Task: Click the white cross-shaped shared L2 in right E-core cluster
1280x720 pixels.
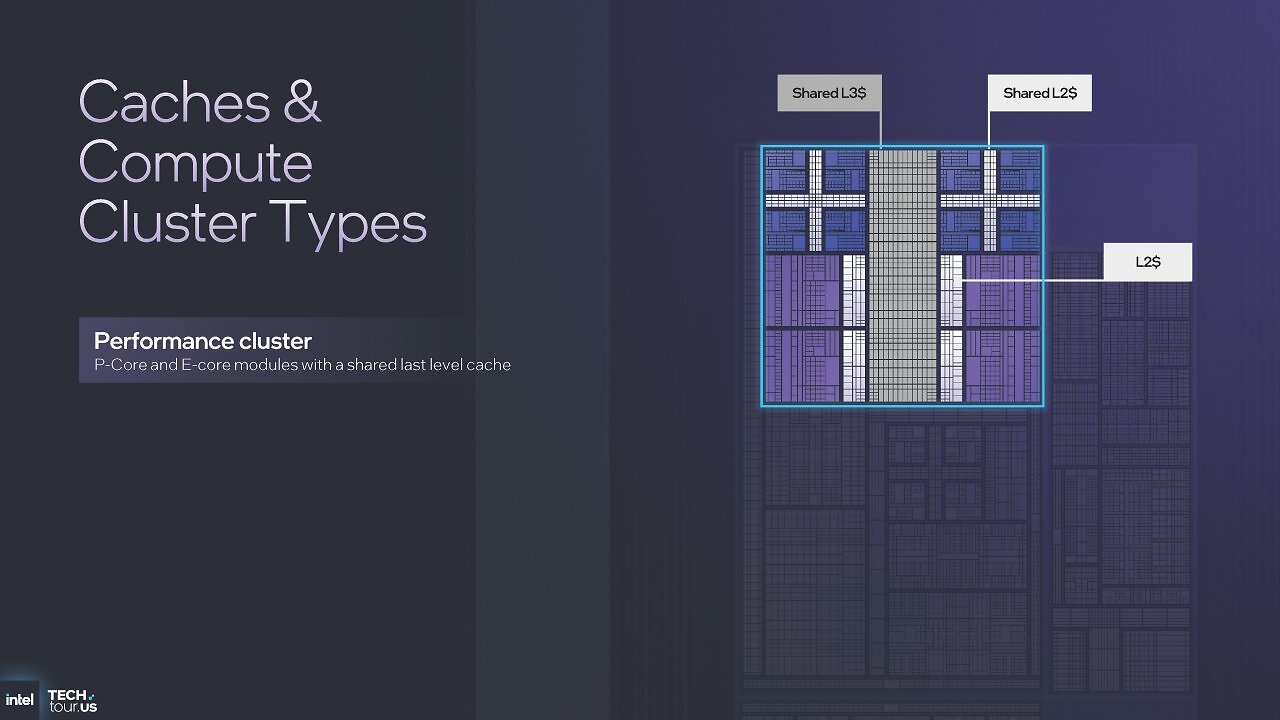Action: click(991, 200)
